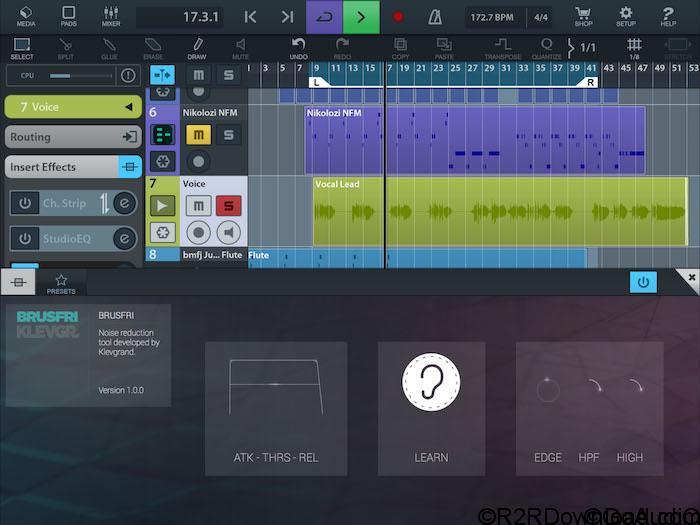This screenshot has height=525, width=700.
Task: Edit the 172.7 BPM tempo field
Action: 492,17
